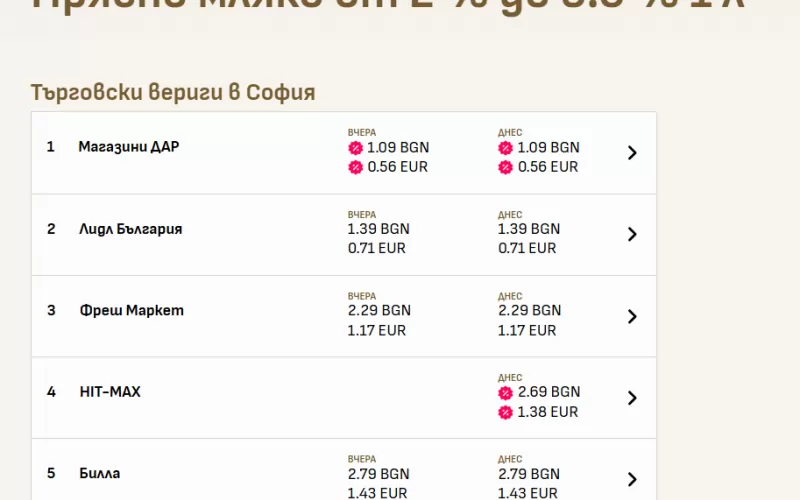Screen dimensions: 800x500
Task: Expand the HIT-MAX row chevron
Action: pyautogui.click(x=632, y=398)
